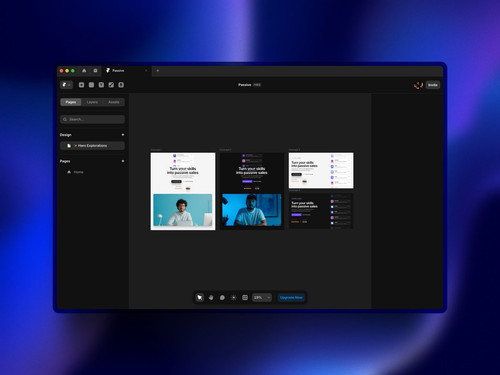Open a new tab with plus button
This screenshot has width=500, height=375.
tap(158, 71)
